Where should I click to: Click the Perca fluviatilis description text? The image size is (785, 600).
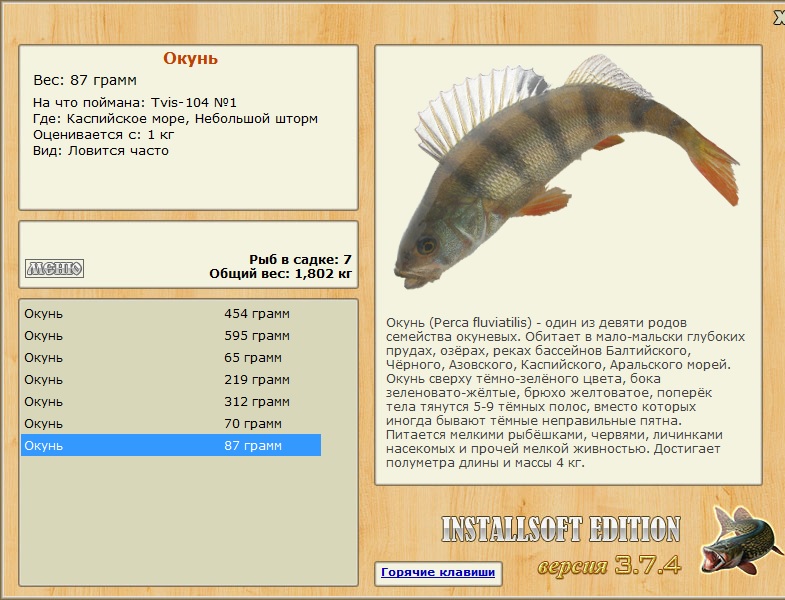pyautogui.click(x=566, y=392)
